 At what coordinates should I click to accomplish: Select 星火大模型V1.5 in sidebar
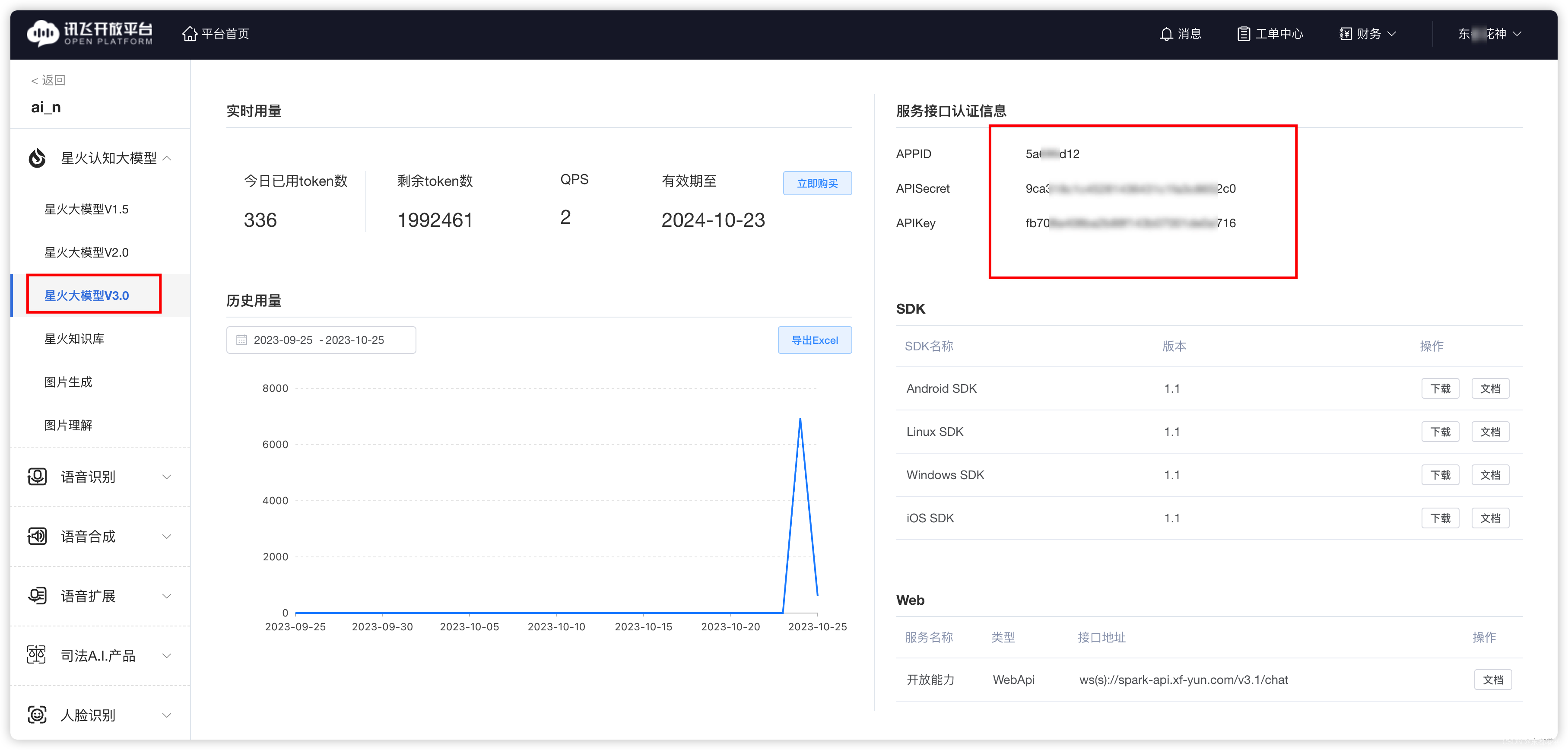click(86, 210)
